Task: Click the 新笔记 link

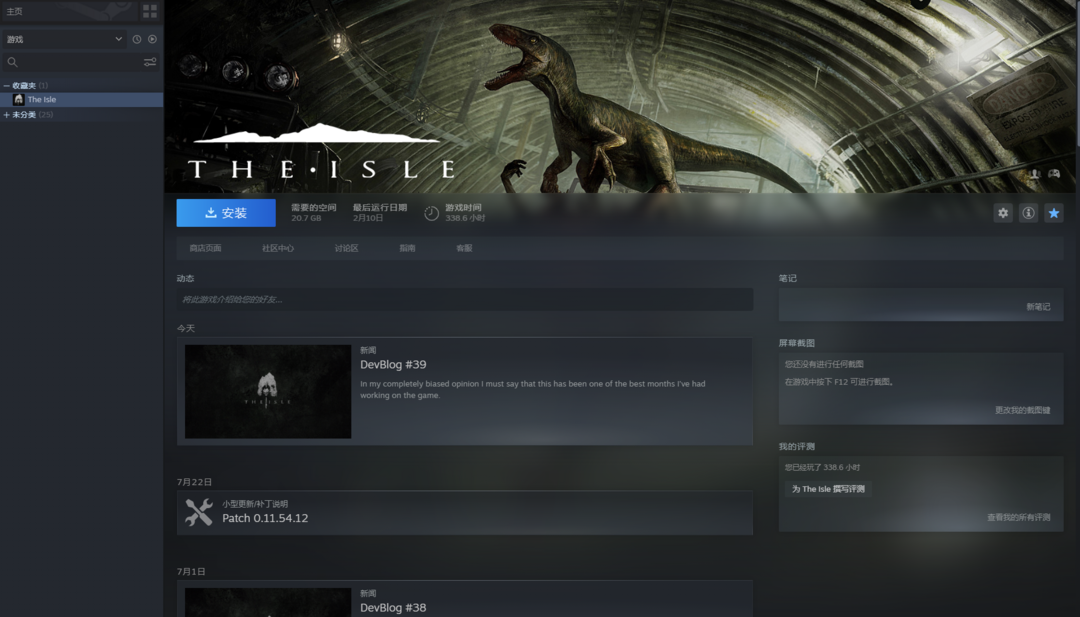Action: coord(1037,307)
